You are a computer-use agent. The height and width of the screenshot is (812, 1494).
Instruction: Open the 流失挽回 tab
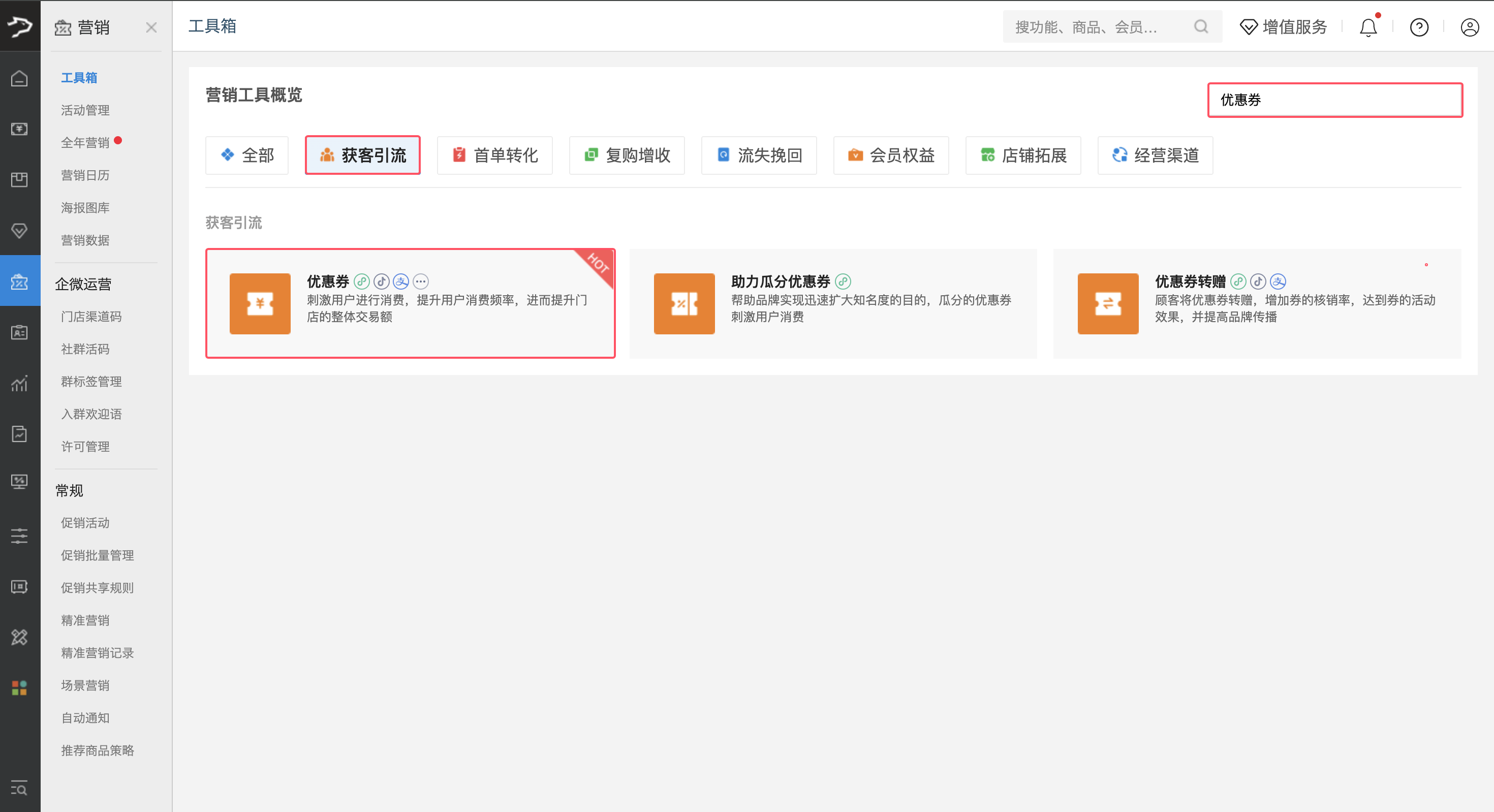point(759,155)
